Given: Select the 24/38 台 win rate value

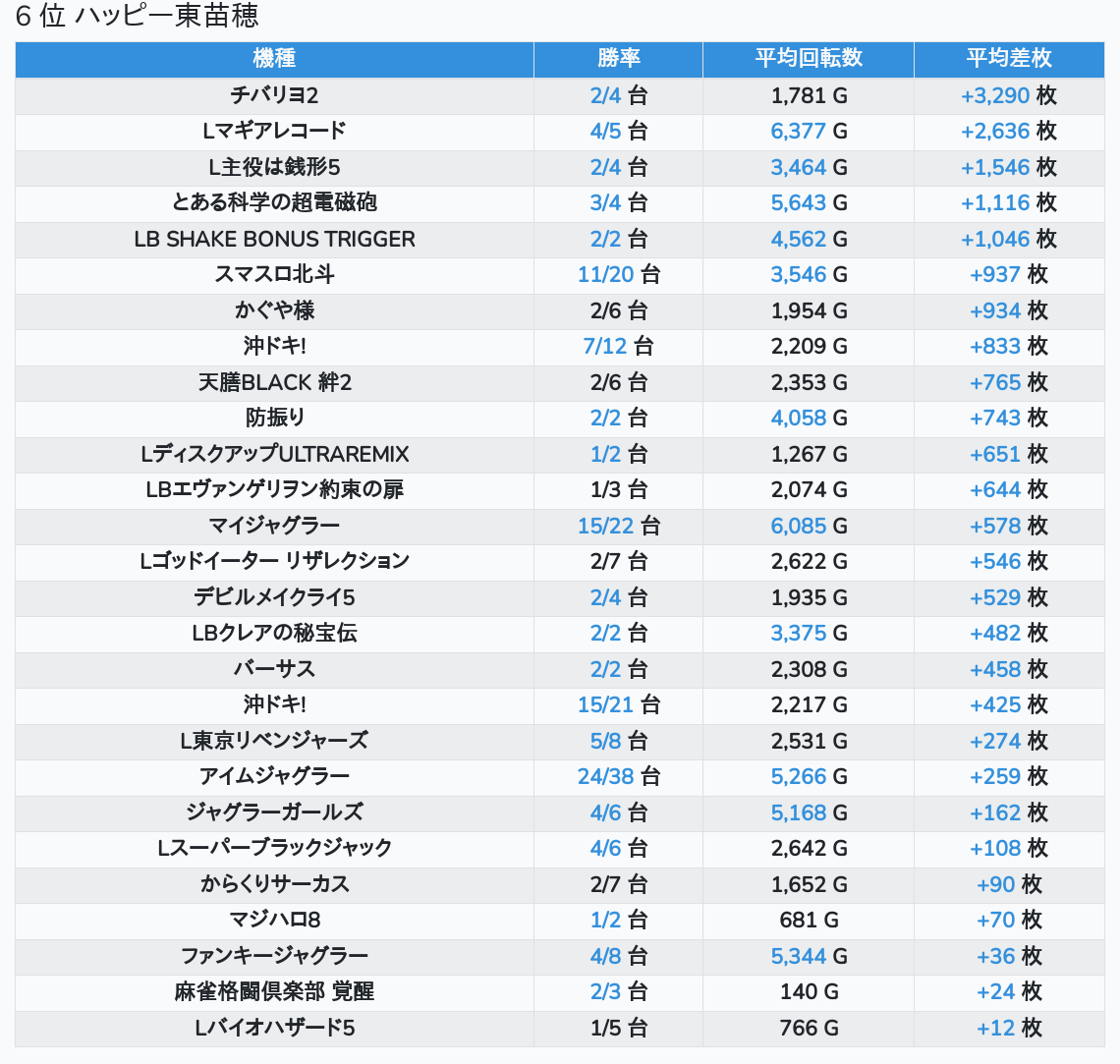Looking at the screenshot, I should (x=618, y=776).
